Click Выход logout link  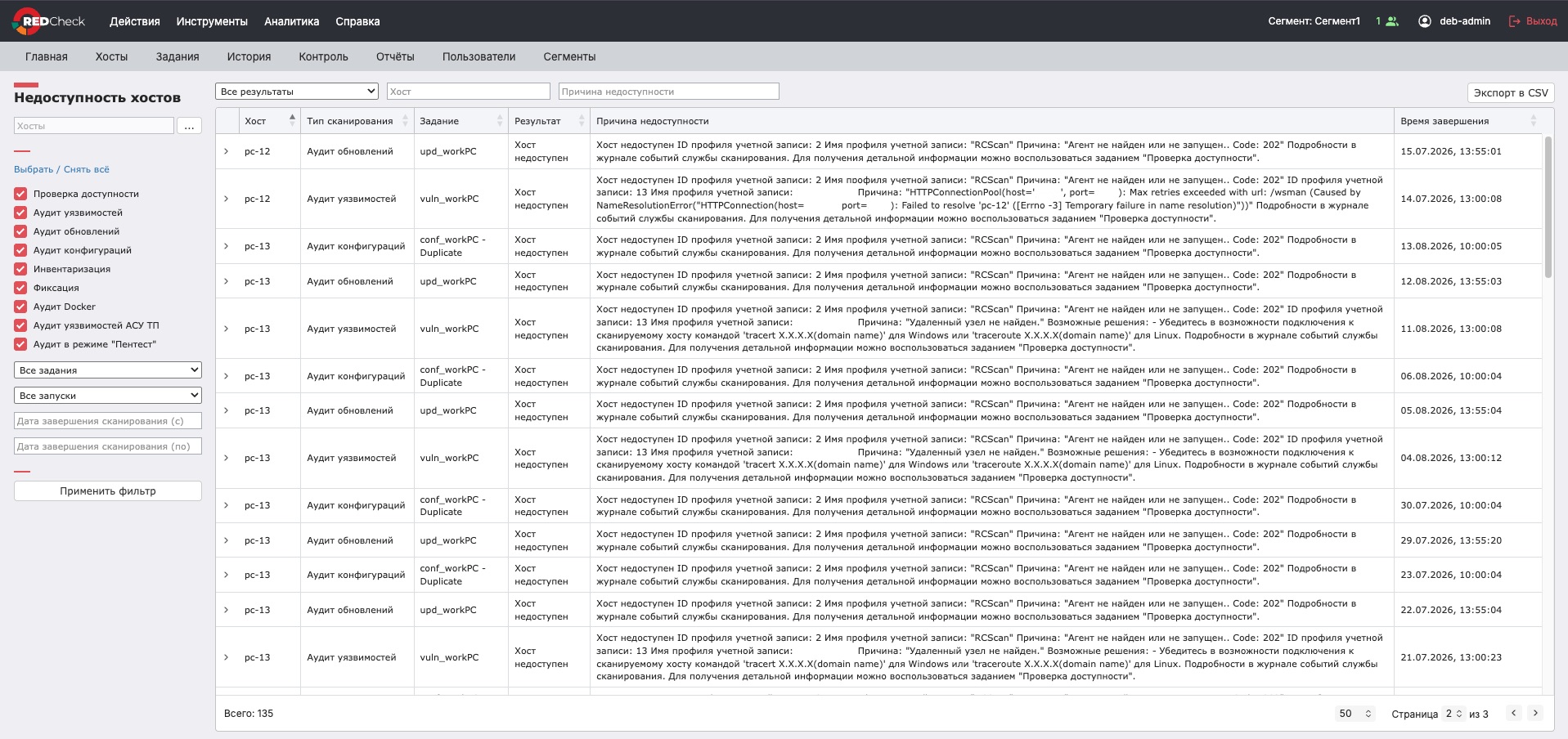tap(1541, 21)
